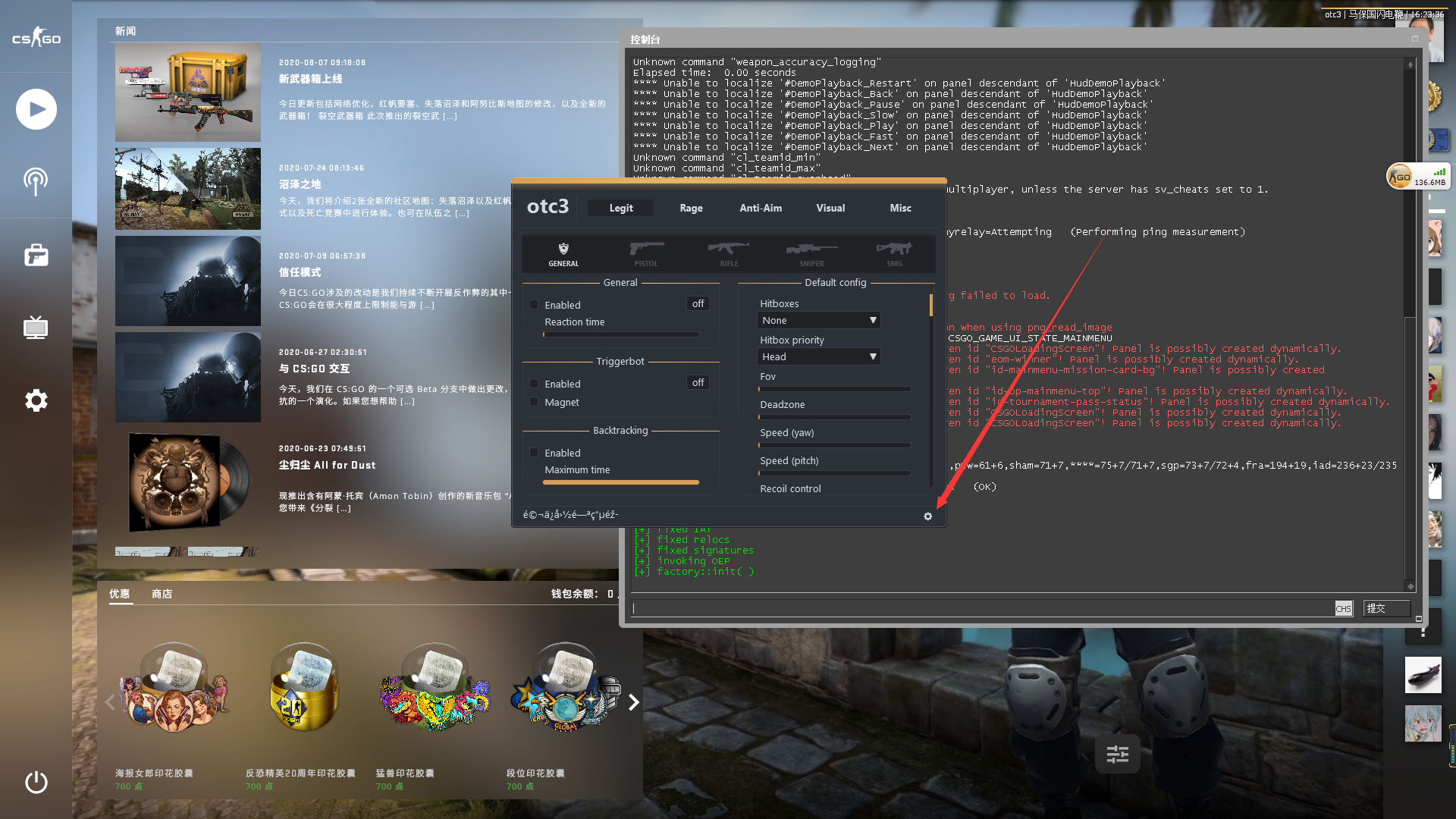Toggle the Magnet checkbox
This screenshot has height=819, width=1456.
pyautogui.click(x=534, y=402)
